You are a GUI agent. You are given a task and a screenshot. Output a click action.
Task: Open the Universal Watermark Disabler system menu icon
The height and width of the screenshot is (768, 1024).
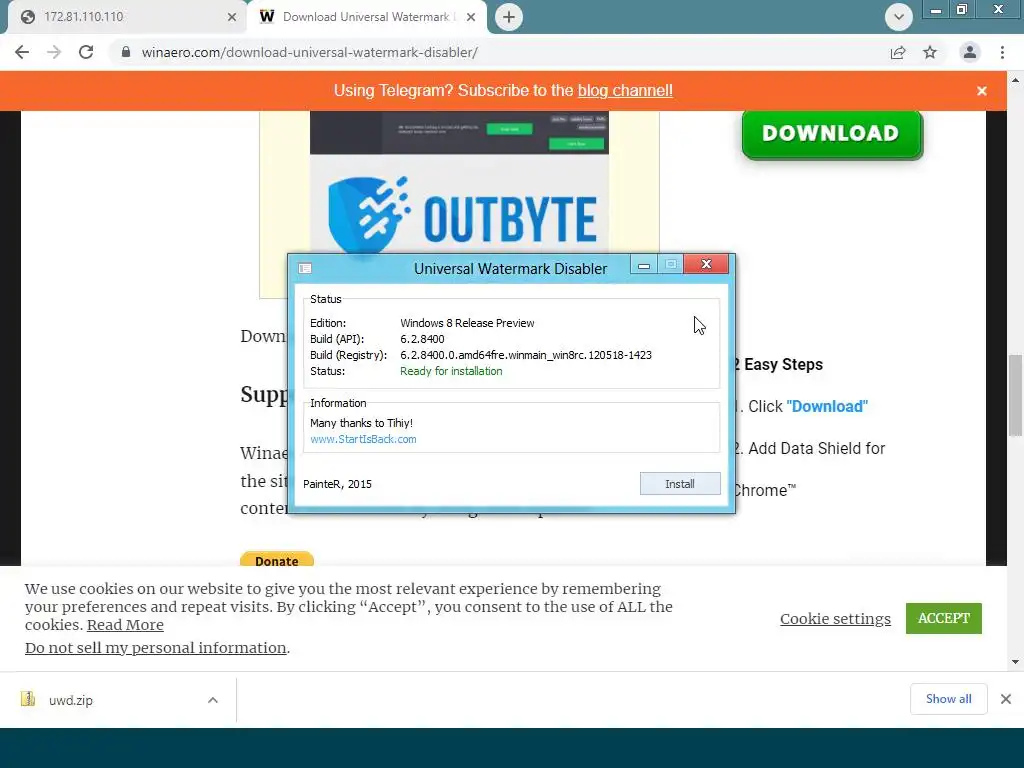click(x=305, y=268)
